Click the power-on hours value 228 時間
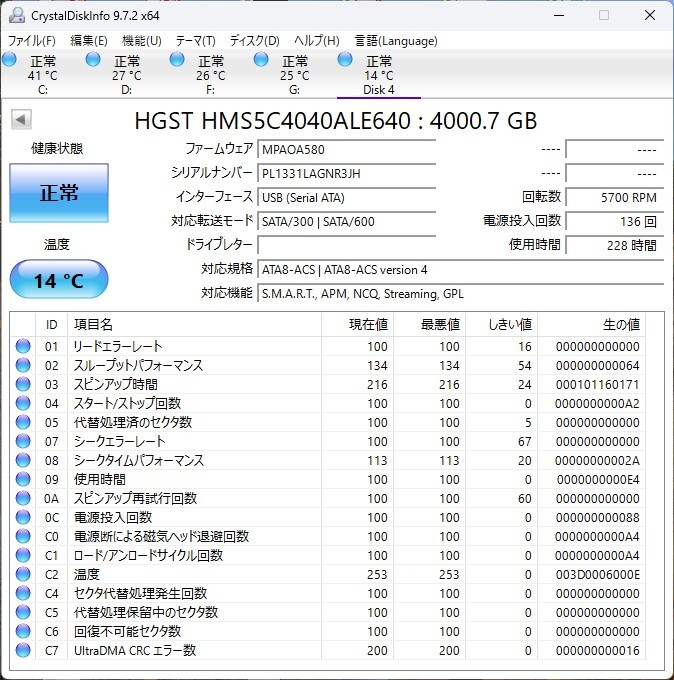 point(615,245)
